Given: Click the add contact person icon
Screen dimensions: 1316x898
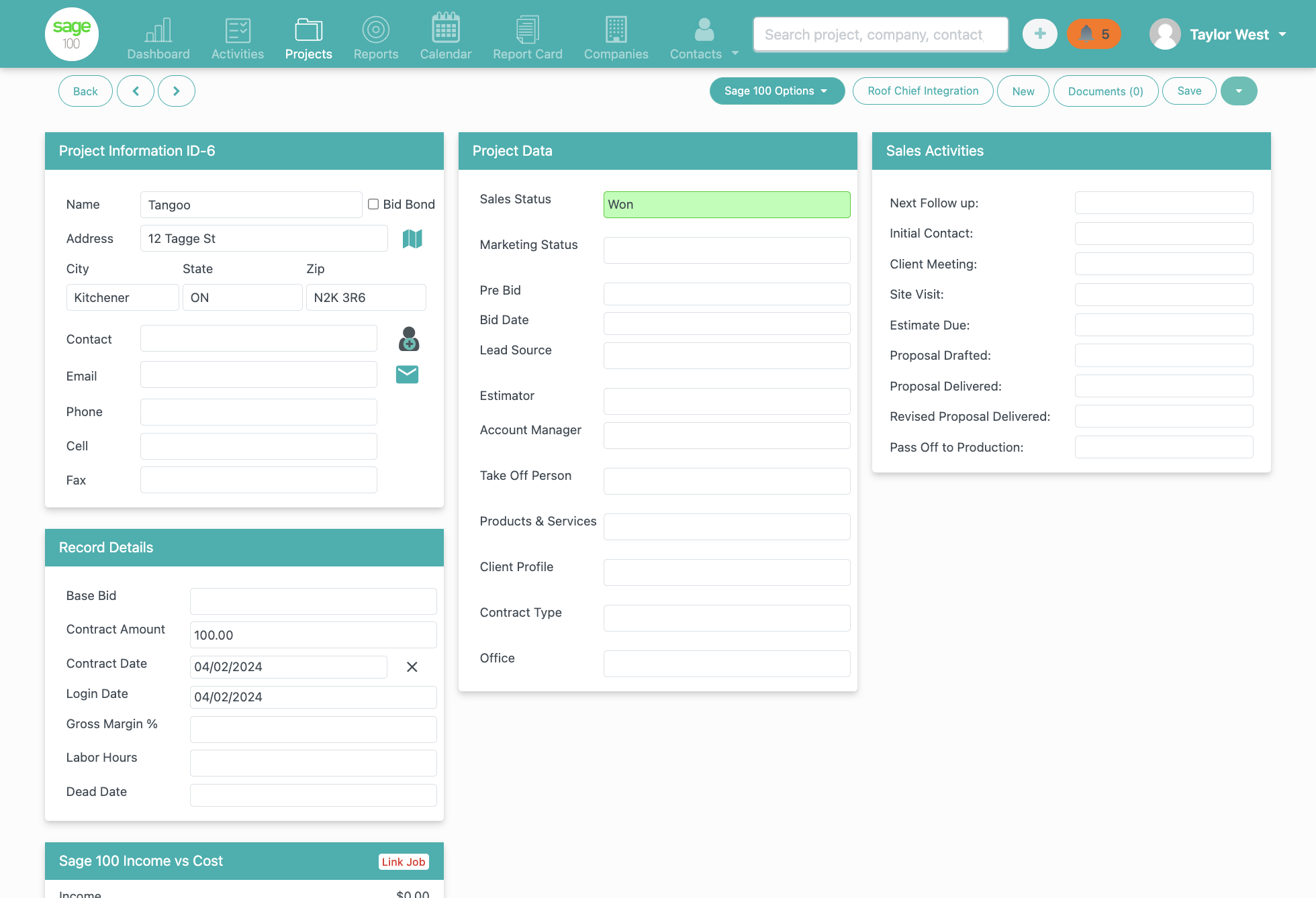Looking at the screenshot, I should (409, 339).
